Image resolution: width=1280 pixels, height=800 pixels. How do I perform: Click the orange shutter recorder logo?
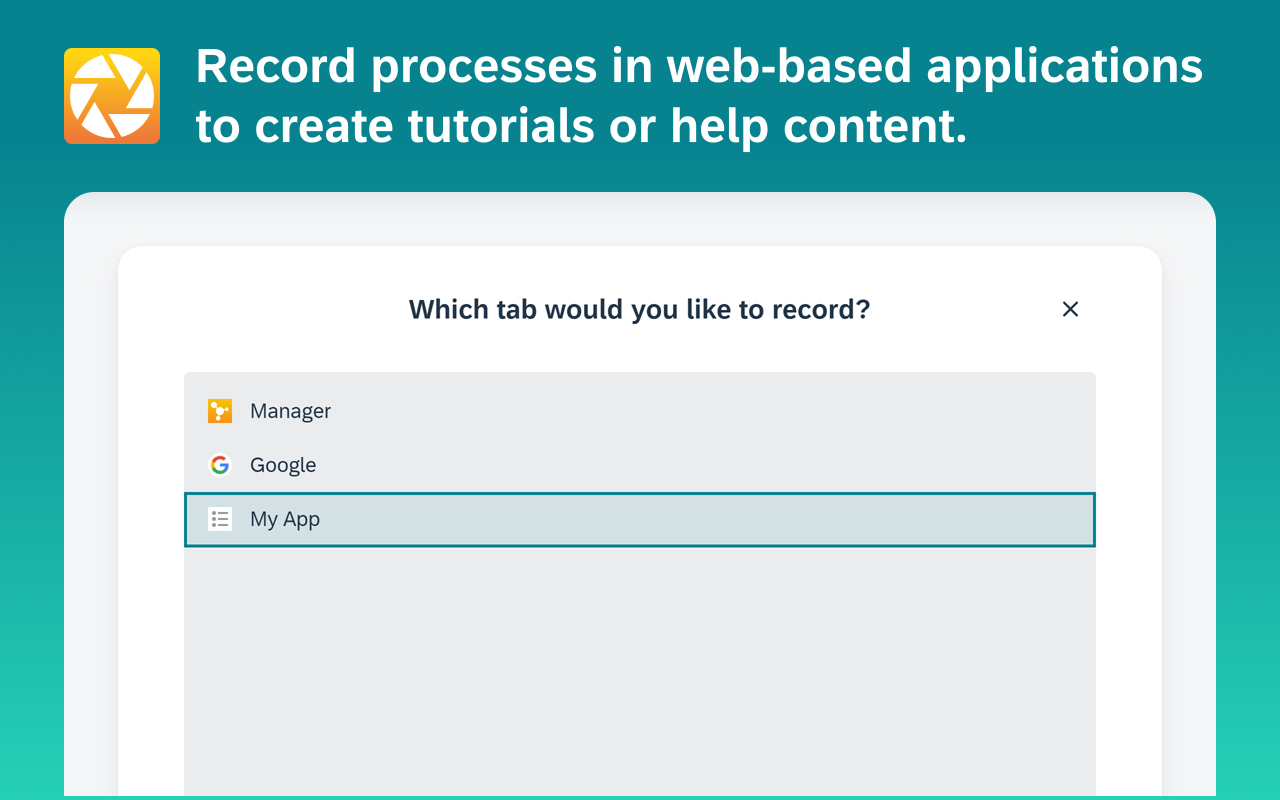pyautogui.click(x=112, y=95)
